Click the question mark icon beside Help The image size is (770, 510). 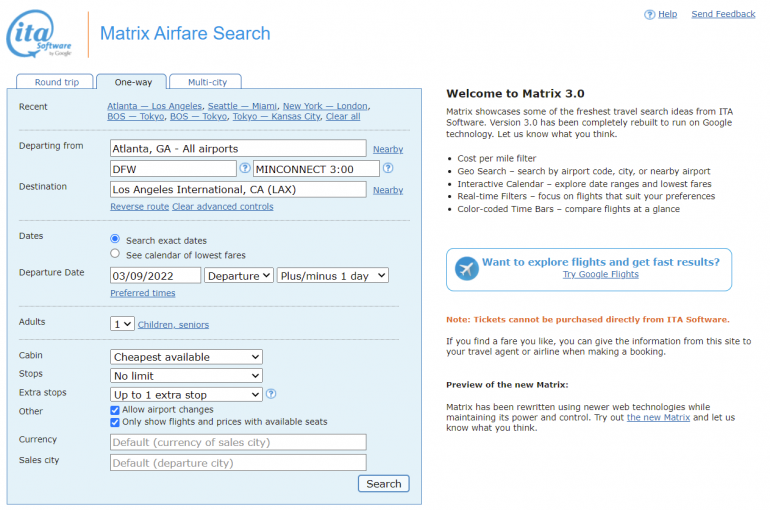pos(649,14)
